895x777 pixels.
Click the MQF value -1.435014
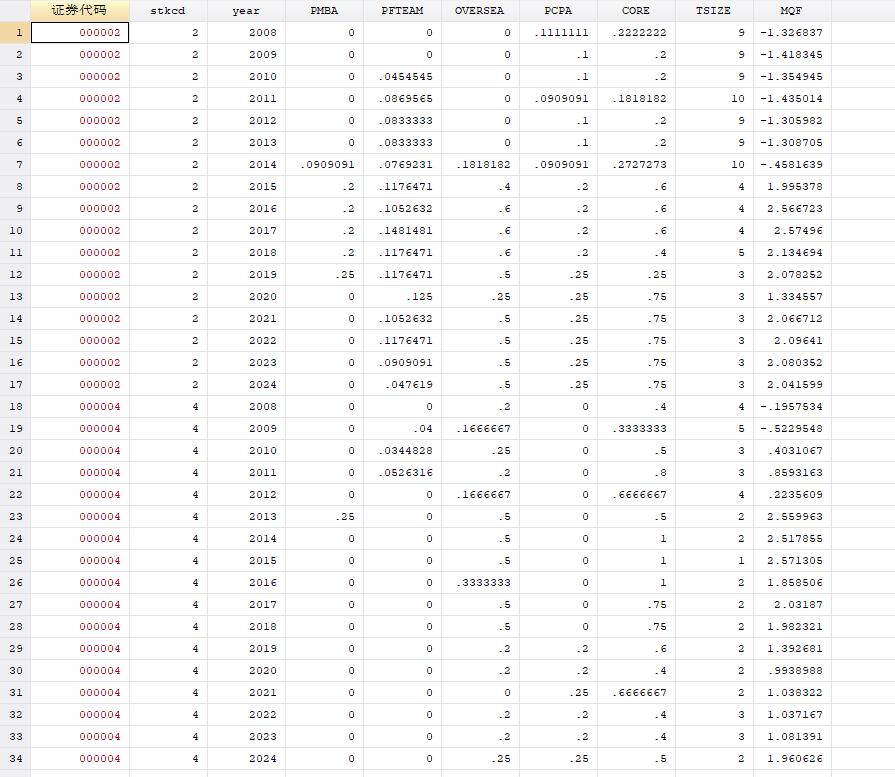click(791, 99)
